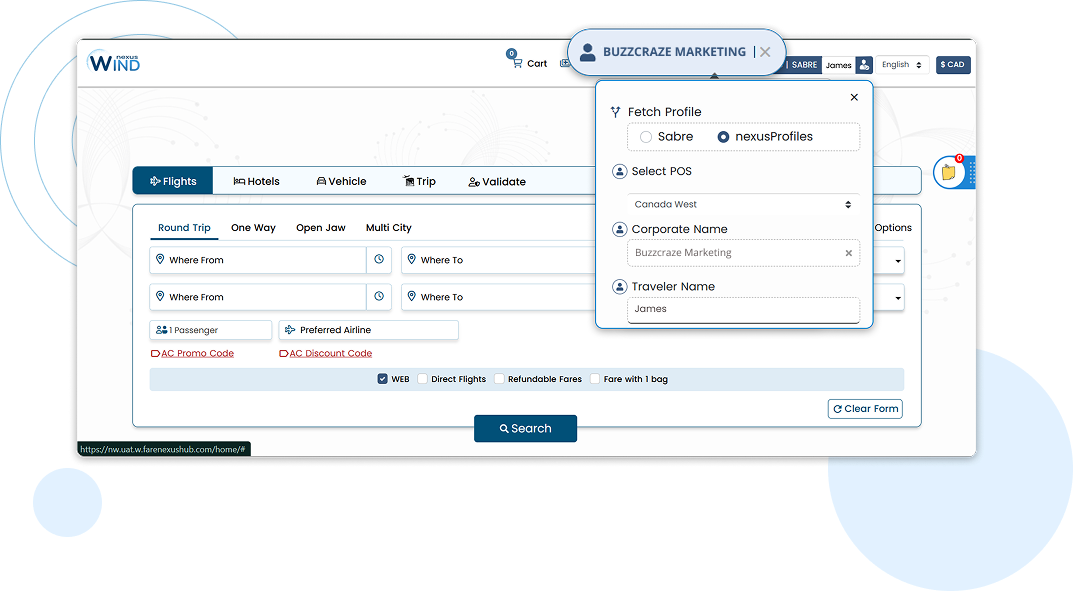Click the Traveler Name person icon
The image size is (1073, 591).
pos(619,287)
